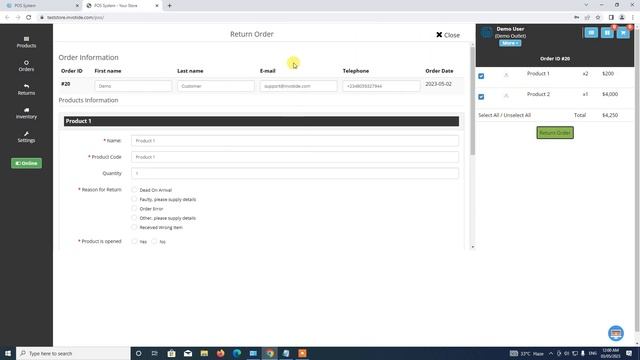Screen dimensions: 640x360
Task: Click the $4,250 total amount
Action: (610, 115)
